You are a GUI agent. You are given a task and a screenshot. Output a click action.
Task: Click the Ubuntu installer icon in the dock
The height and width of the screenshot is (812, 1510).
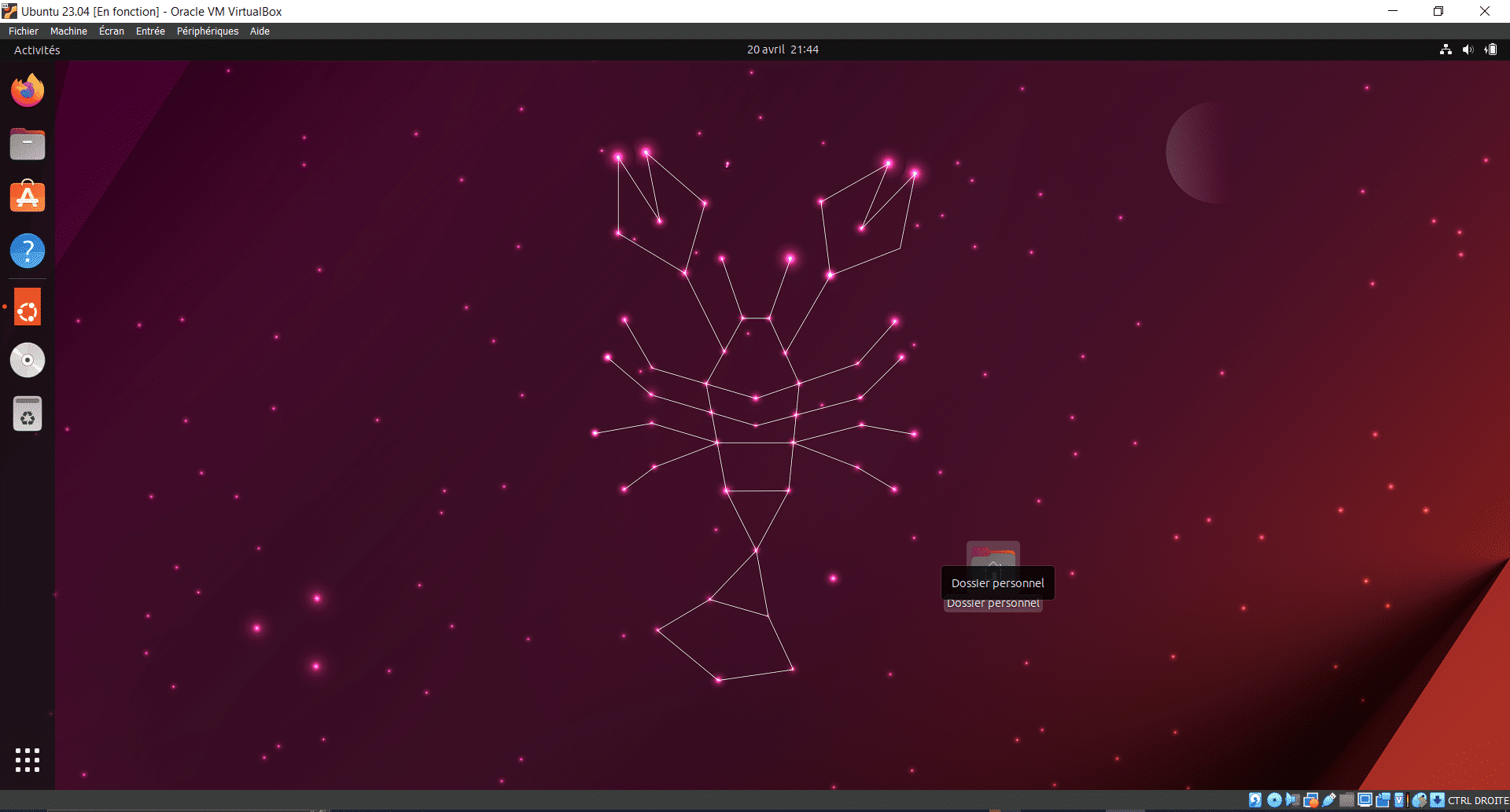click(x=28, y=307)
